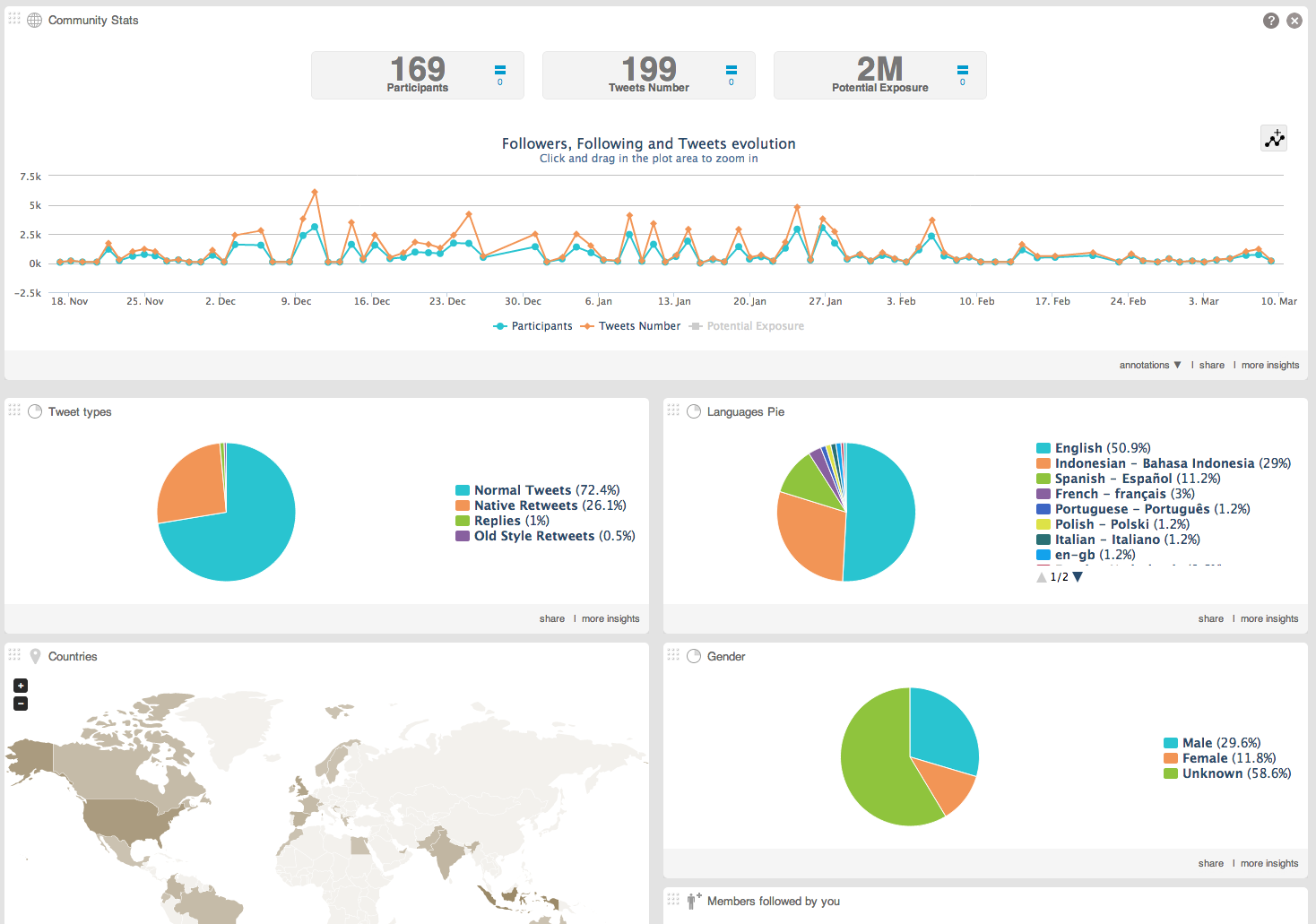Open more insights for Languages Pie
Viewport: 1316px width, 924px height.
(1269, 618)
